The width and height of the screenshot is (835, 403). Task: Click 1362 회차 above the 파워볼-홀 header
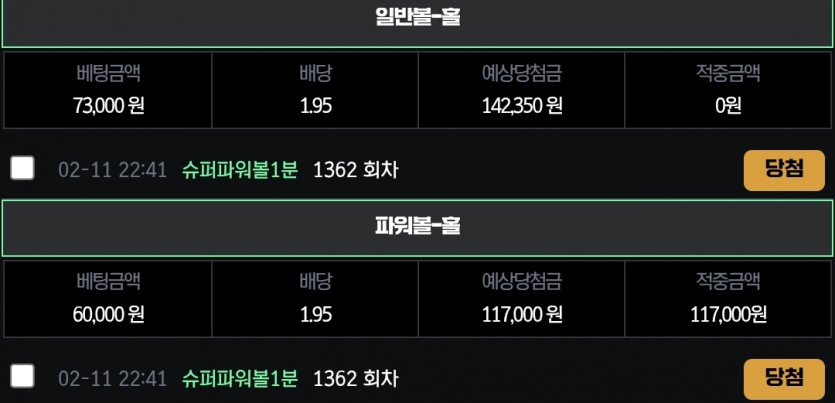[355, 170]
